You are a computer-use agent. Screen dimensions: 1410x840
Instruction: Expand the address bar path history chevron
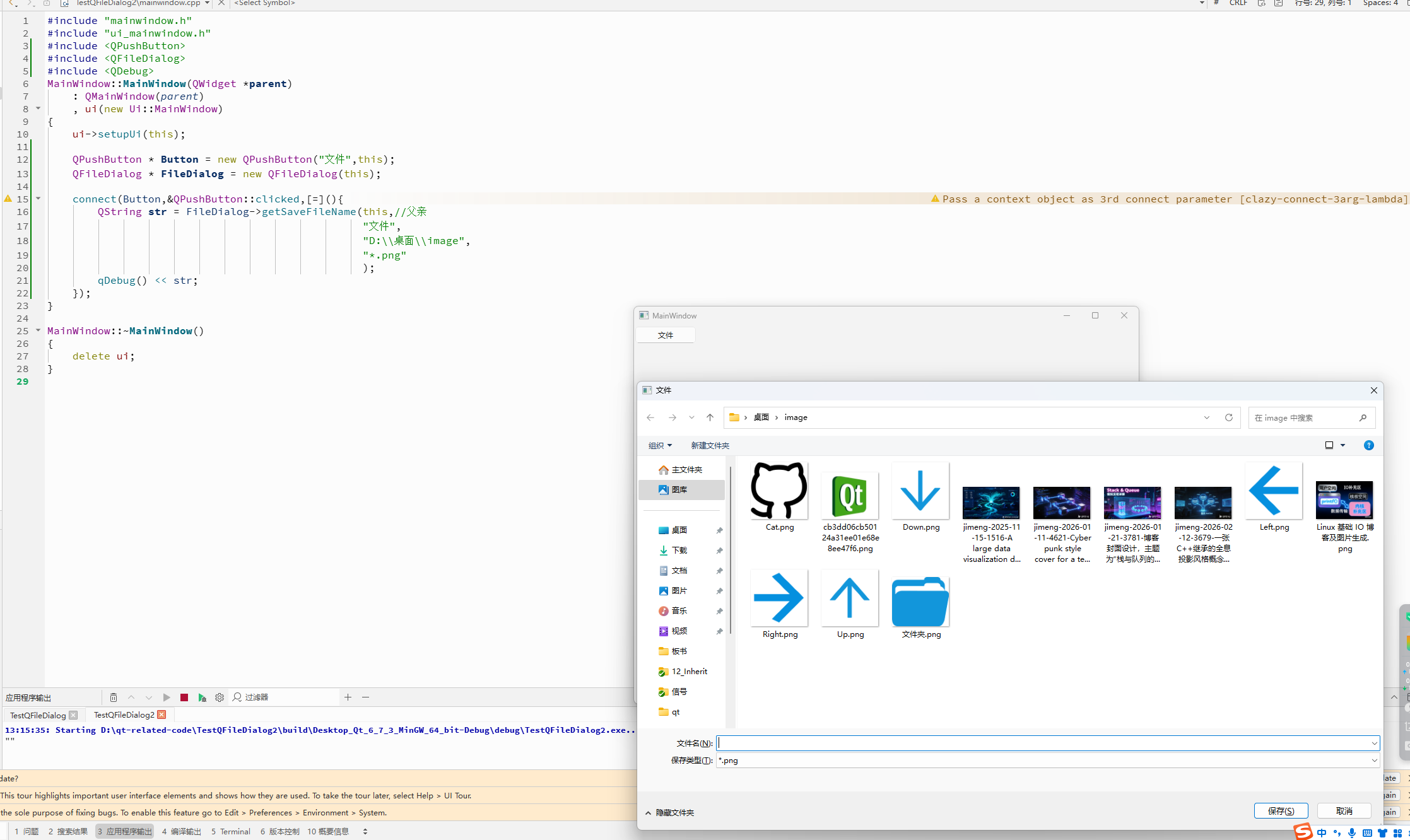1206,417
